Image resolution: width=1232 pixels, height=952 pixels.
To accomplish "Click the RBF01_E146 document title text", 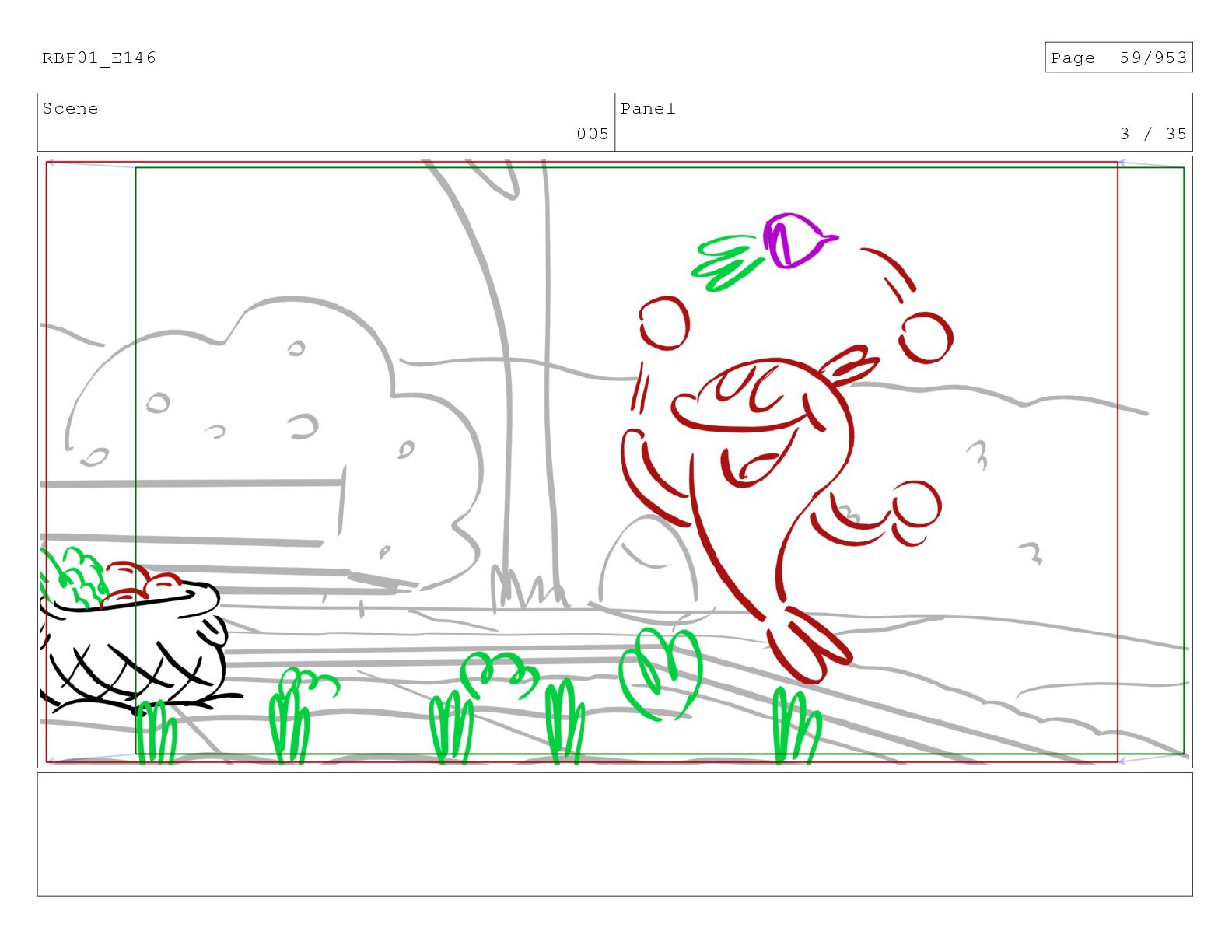I will point(99,58).
